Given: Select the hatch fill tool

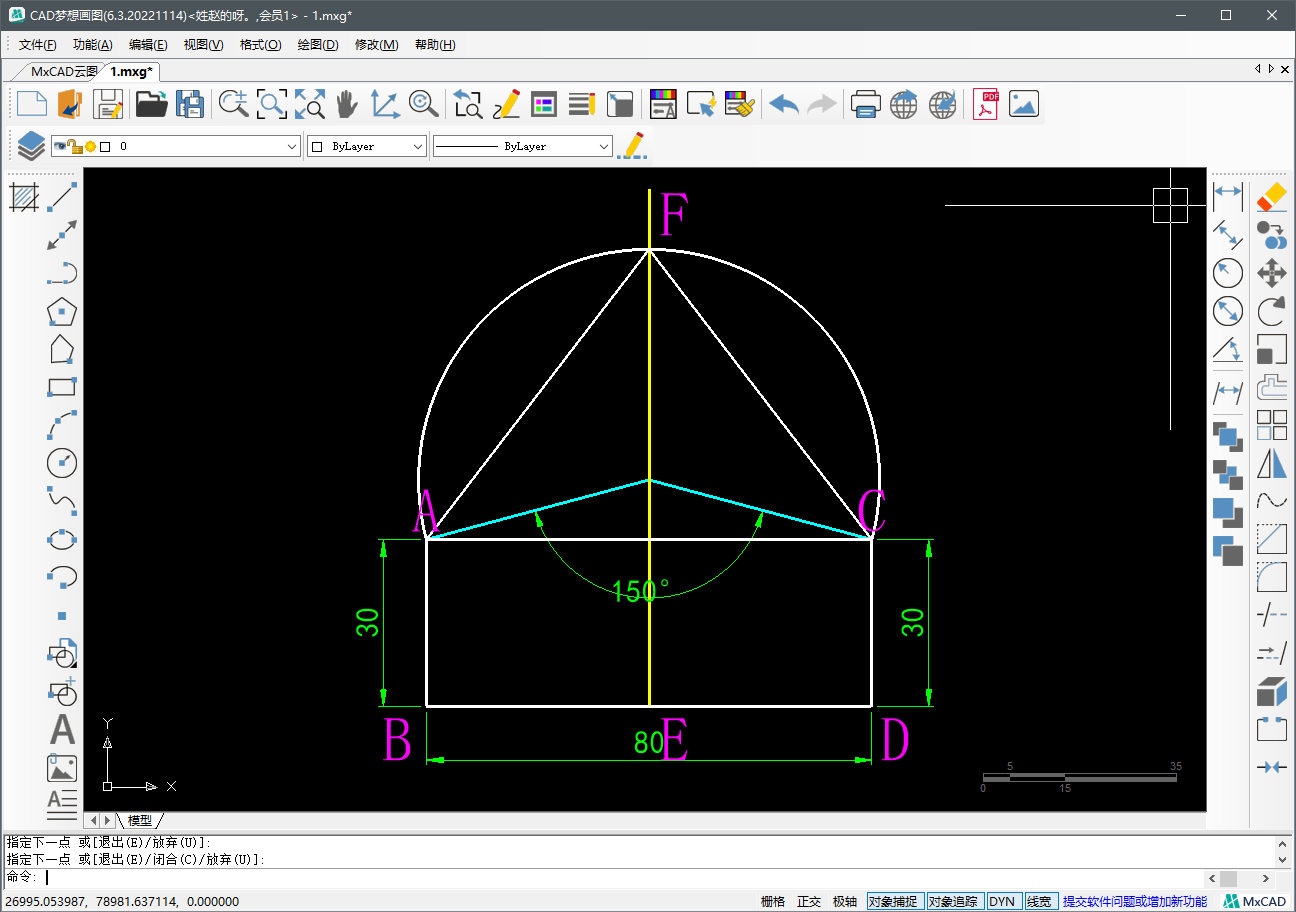Looking at the screenshot, I should point(24,197).
